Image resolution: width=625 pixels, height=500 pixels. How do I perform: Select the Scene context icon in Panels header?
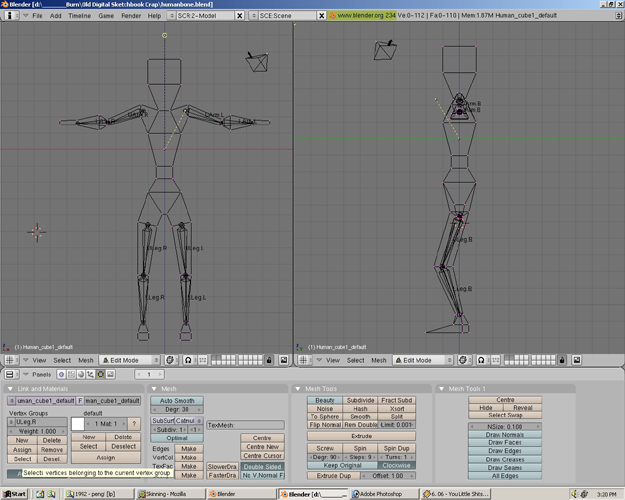(x=110, y=374)
